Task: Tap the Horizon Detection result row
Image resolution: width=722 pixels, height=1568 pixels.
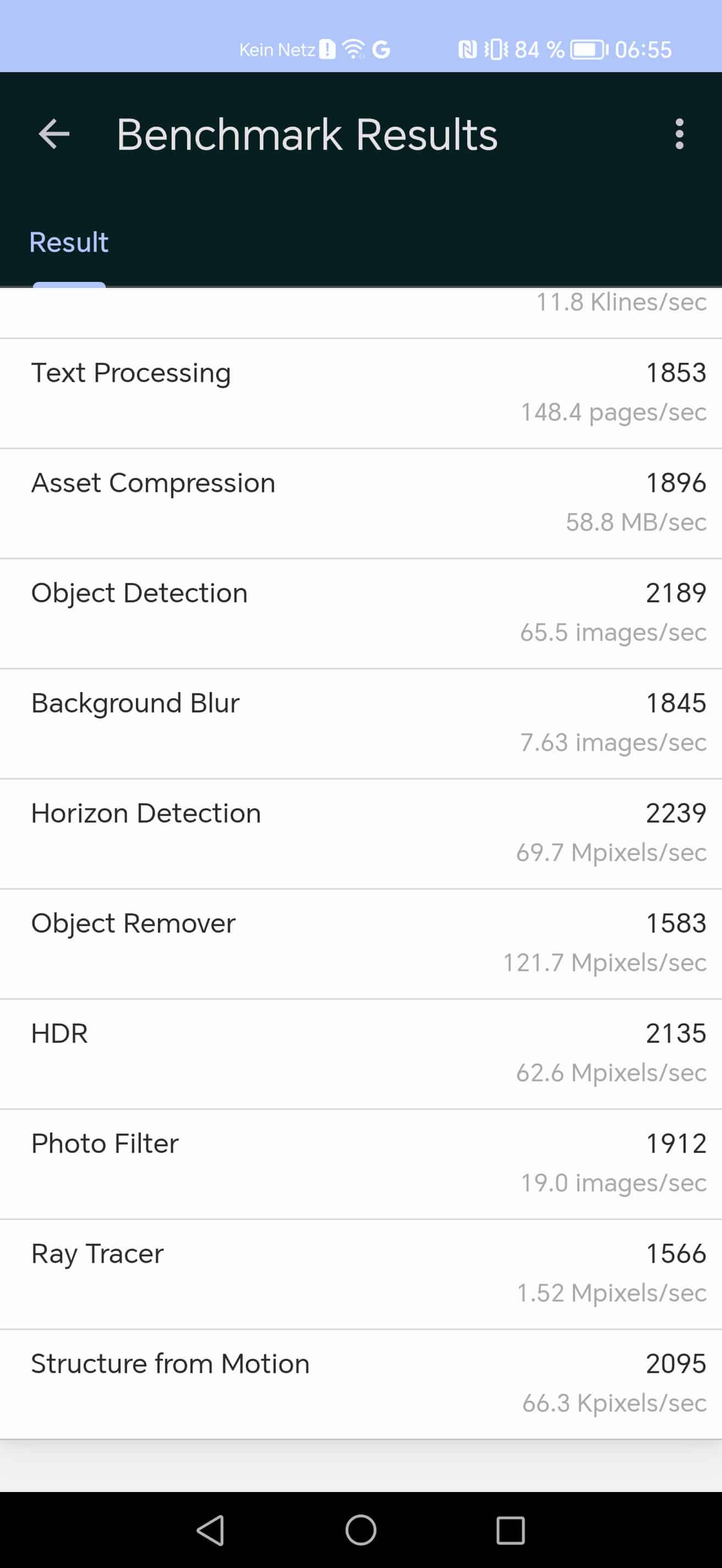Action: coord(360,834)
